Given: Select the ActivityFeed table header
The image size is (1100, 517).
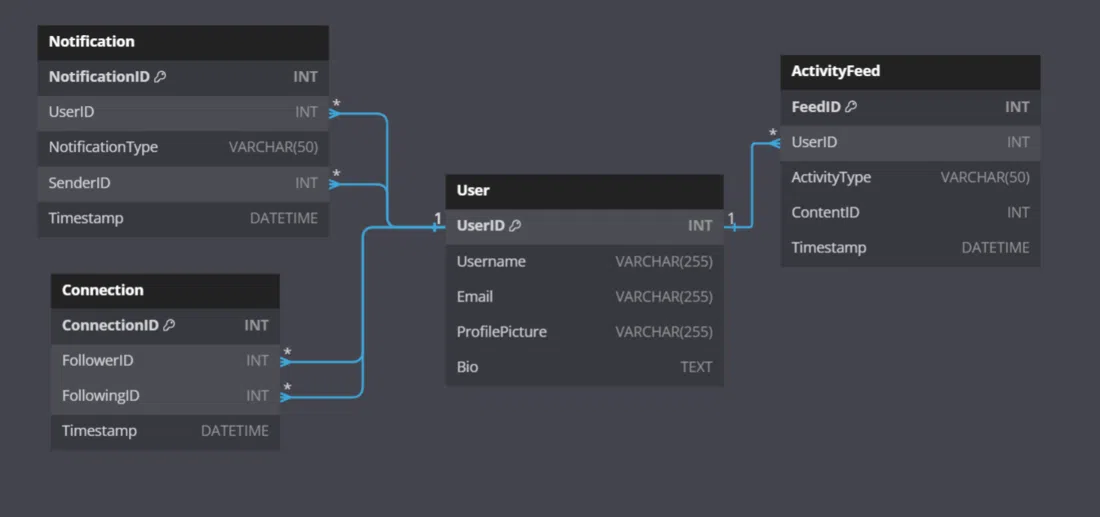Looking at the screenshot, I should click(x=910, y=72).
